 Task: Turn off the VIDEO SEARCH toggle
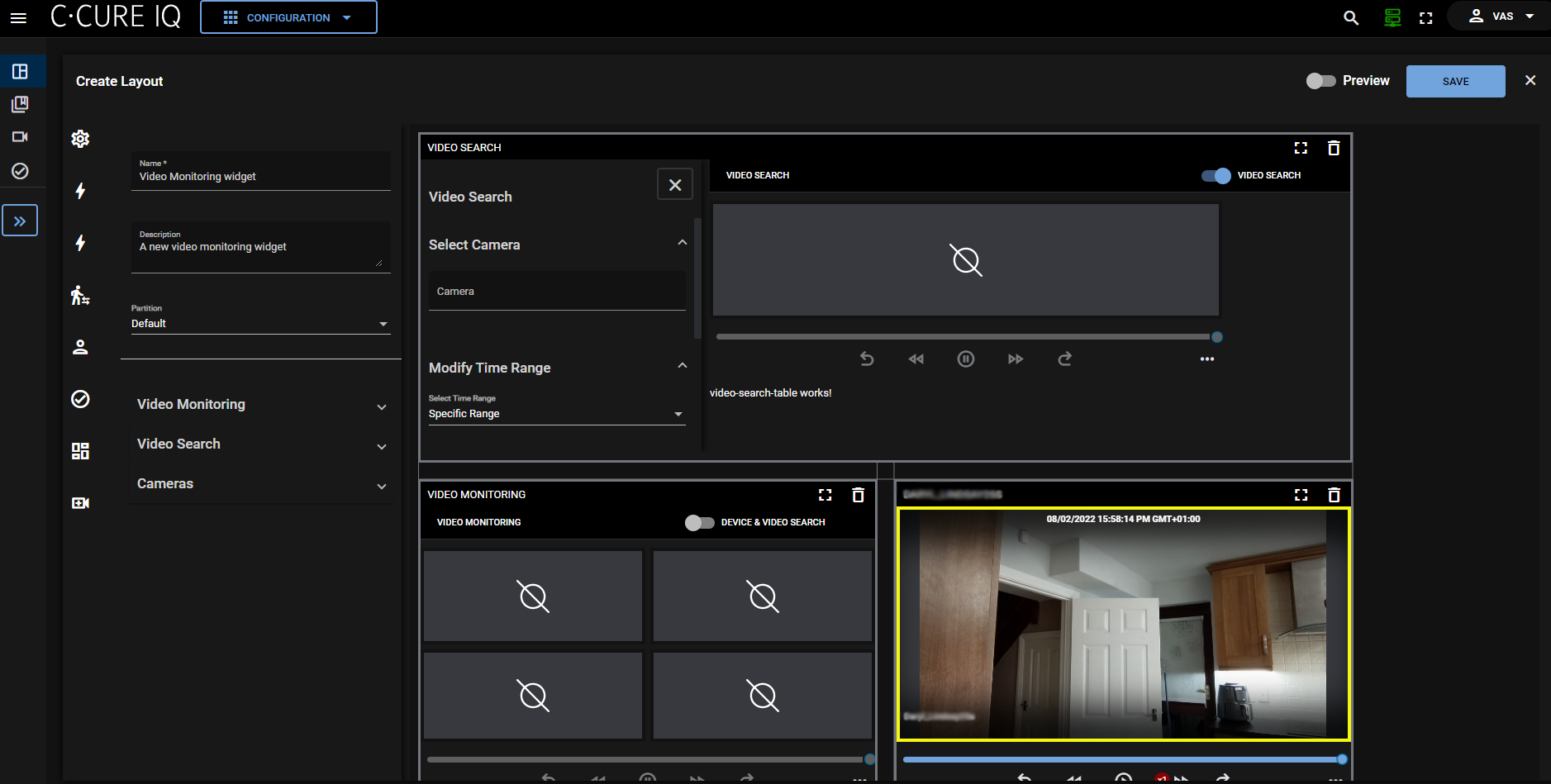(1215, 175)
